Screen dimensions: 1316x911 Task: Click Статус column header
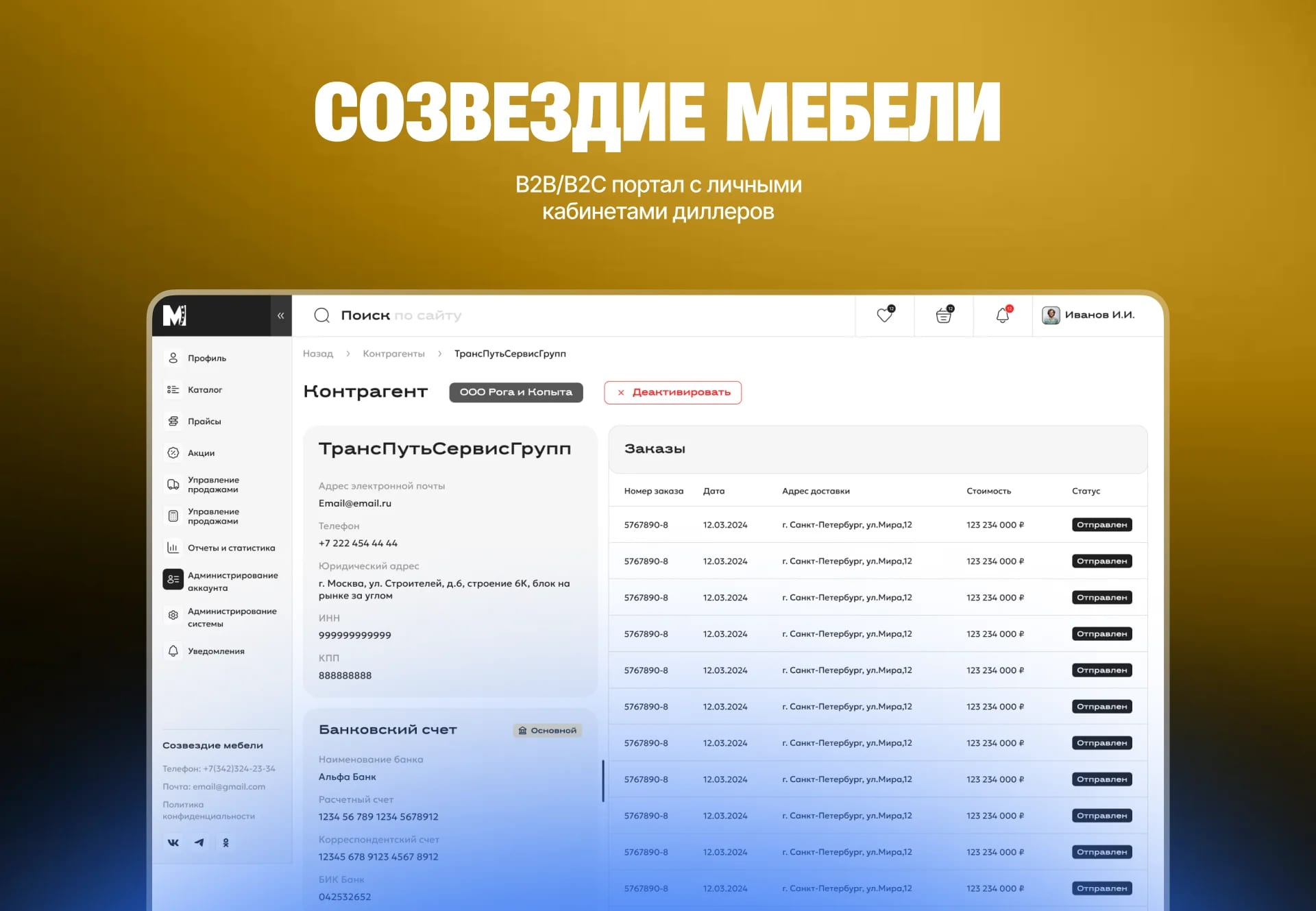[1086, 491]
